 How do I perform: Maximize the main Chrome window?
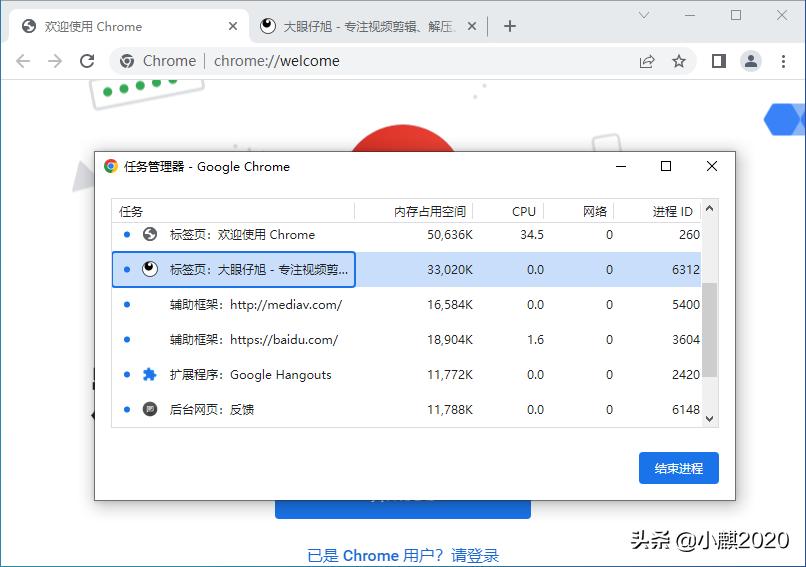coord(736,15)
